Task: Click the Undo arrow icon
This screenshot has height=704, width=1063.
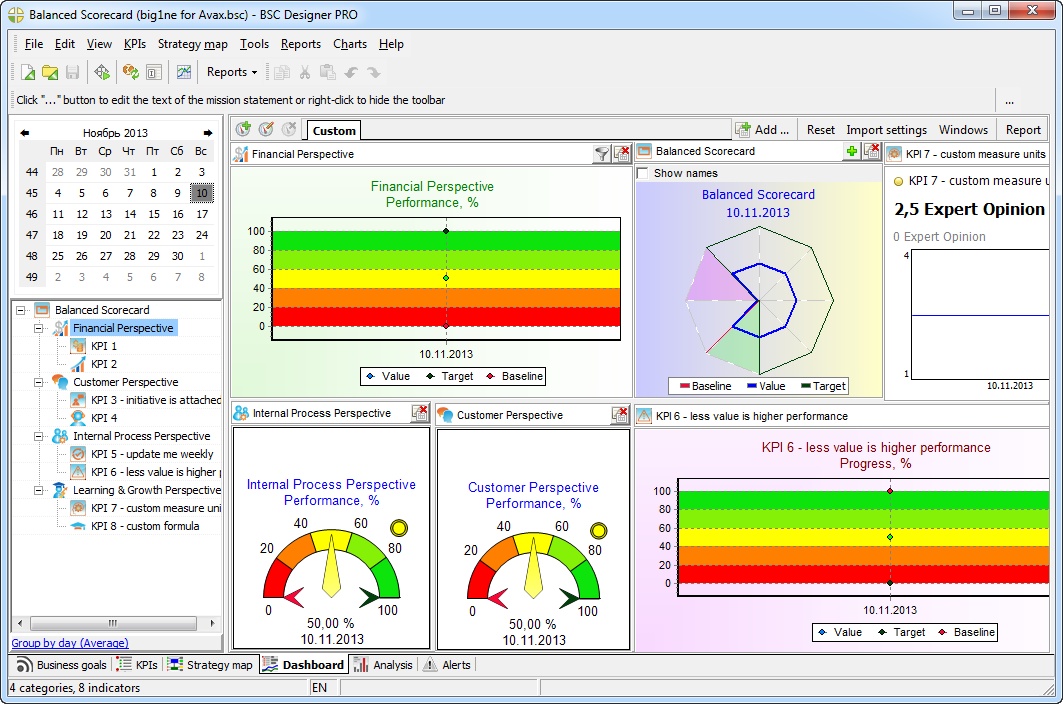Action: (x=351, y=72)
